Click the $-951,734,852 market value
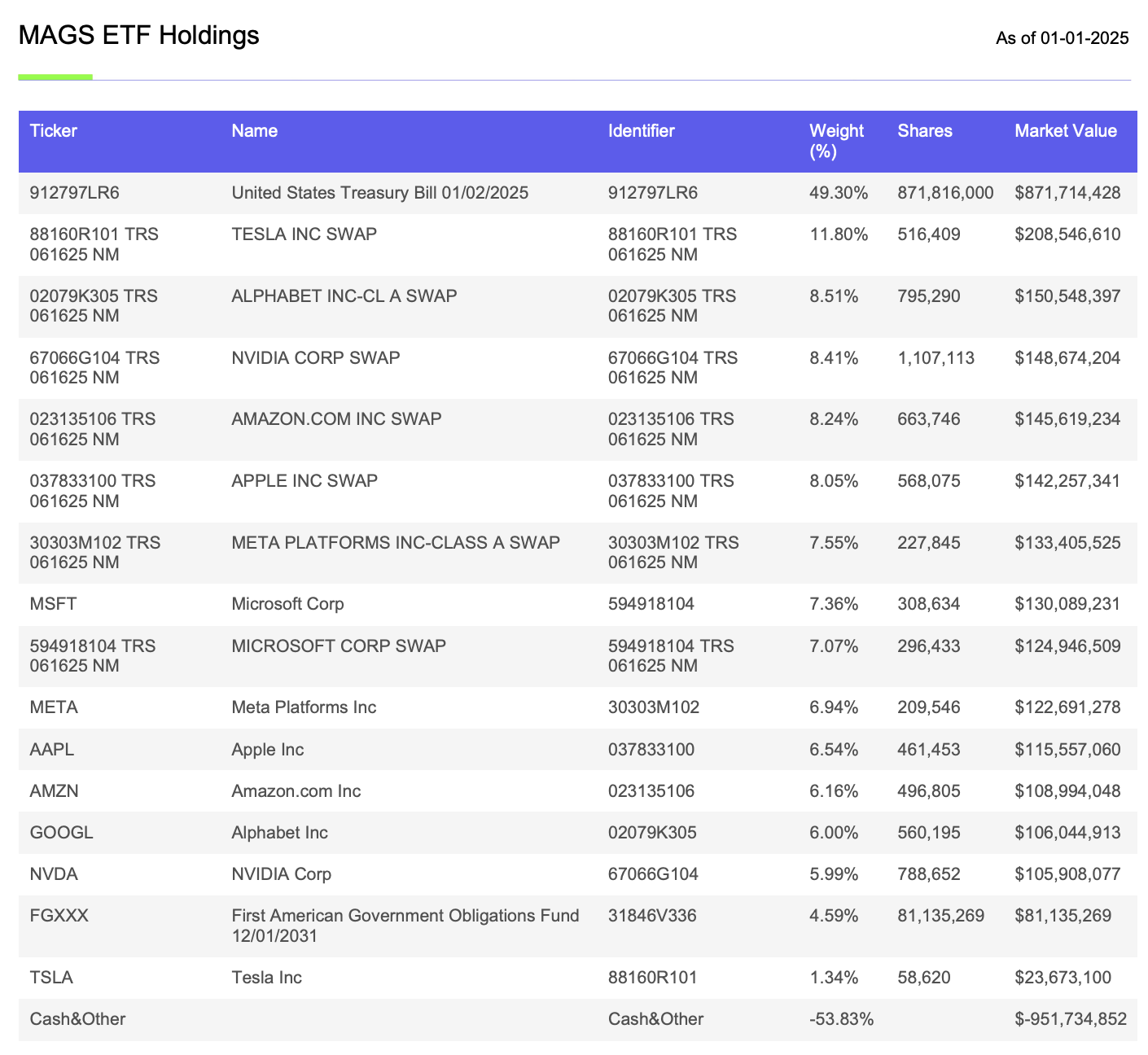This screenshot has width=1148, height=1055. [1071, 1019]
